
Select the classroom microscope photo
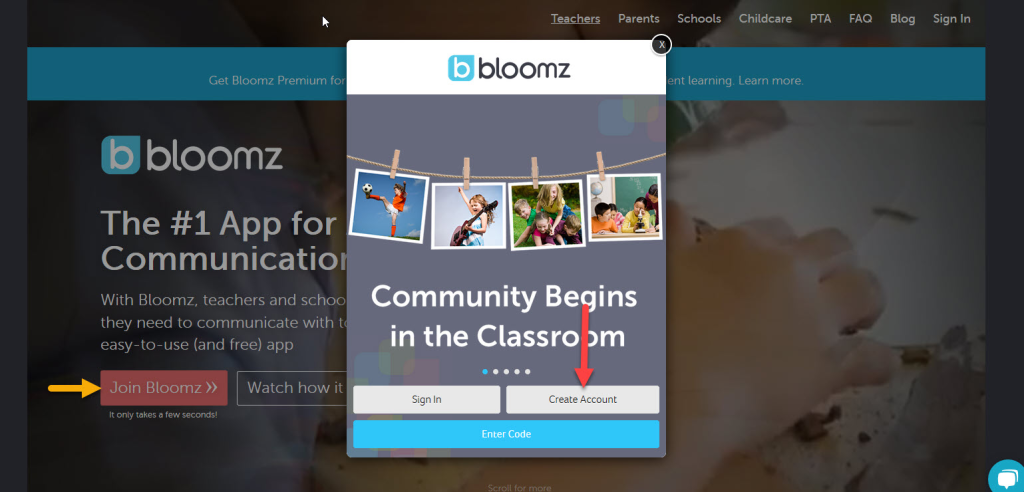point(624,206)
